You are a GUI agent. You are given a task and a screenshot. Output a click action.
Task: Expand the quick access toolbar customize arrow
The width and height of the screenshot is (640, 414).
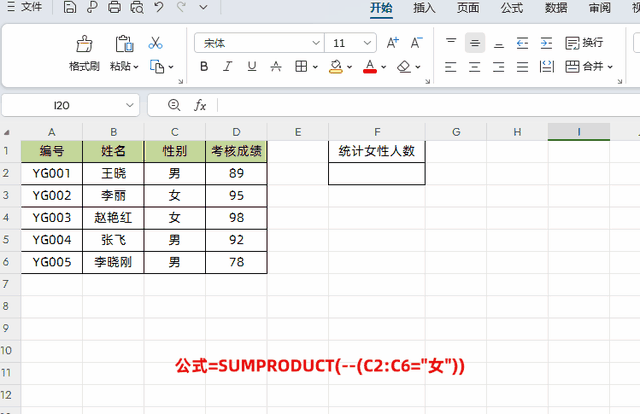203,7
